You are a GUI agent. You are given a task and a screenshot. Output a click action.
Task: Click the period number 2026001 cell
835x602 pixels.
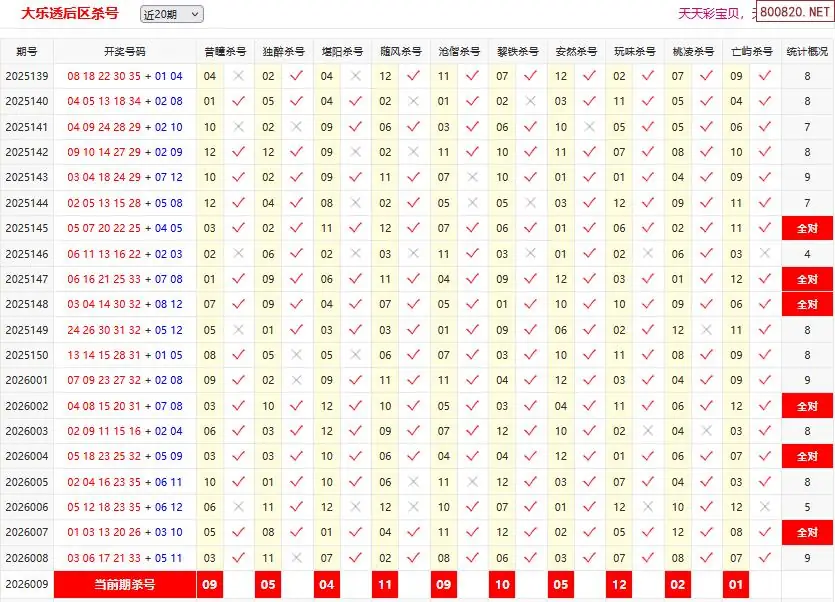[x=27, y=380]
